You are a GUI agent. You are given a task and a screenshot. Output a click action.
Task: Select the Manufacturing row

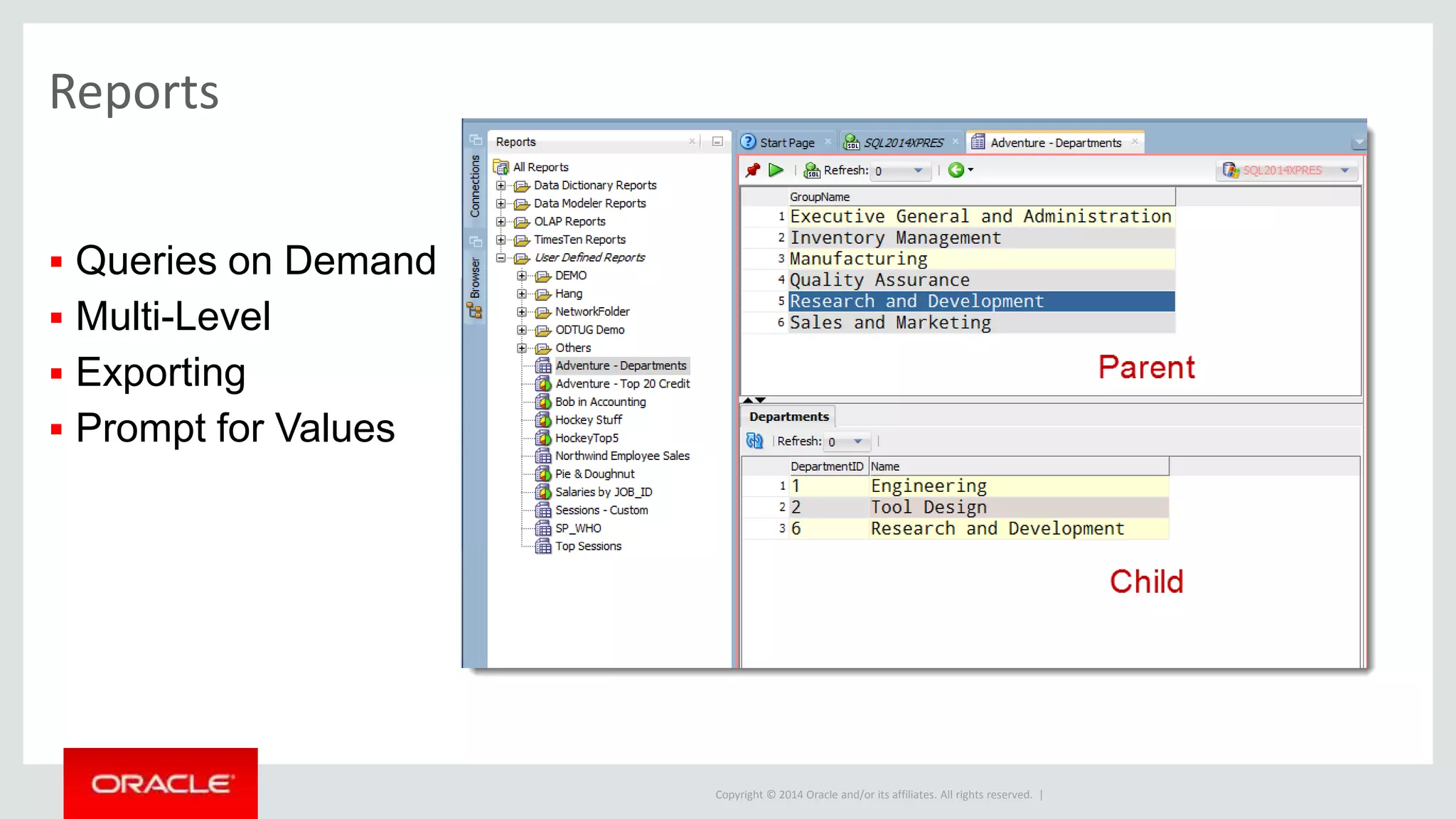pos(981,259)
